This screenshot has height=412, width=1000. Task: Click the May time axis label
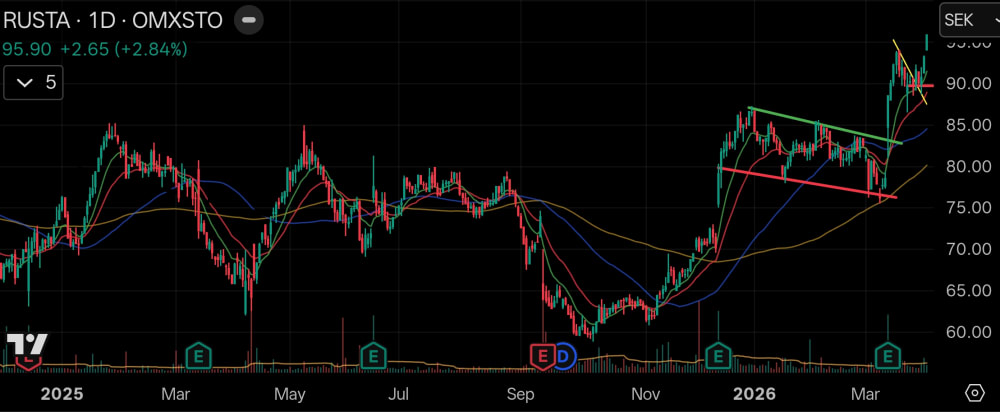pos(290,394)
